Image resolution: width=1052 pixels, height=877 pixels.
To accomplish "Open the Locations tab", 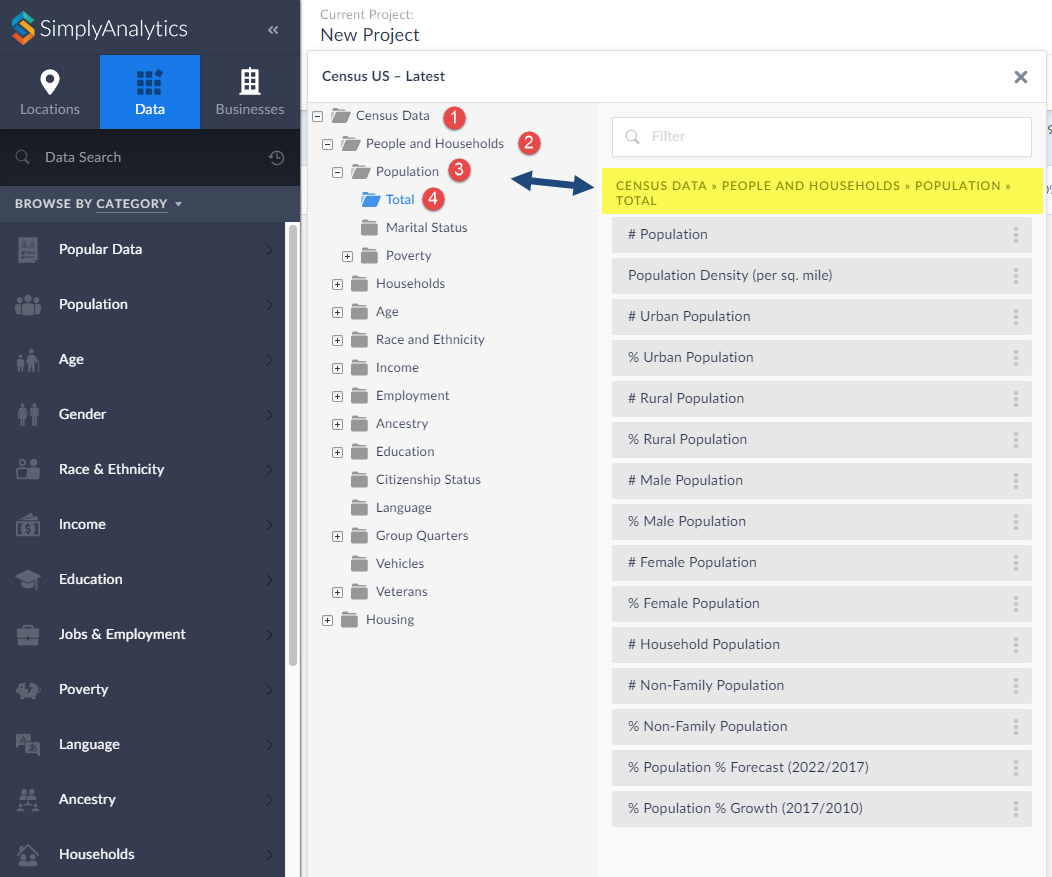I will pyautogui.click(x=50, y=92).
